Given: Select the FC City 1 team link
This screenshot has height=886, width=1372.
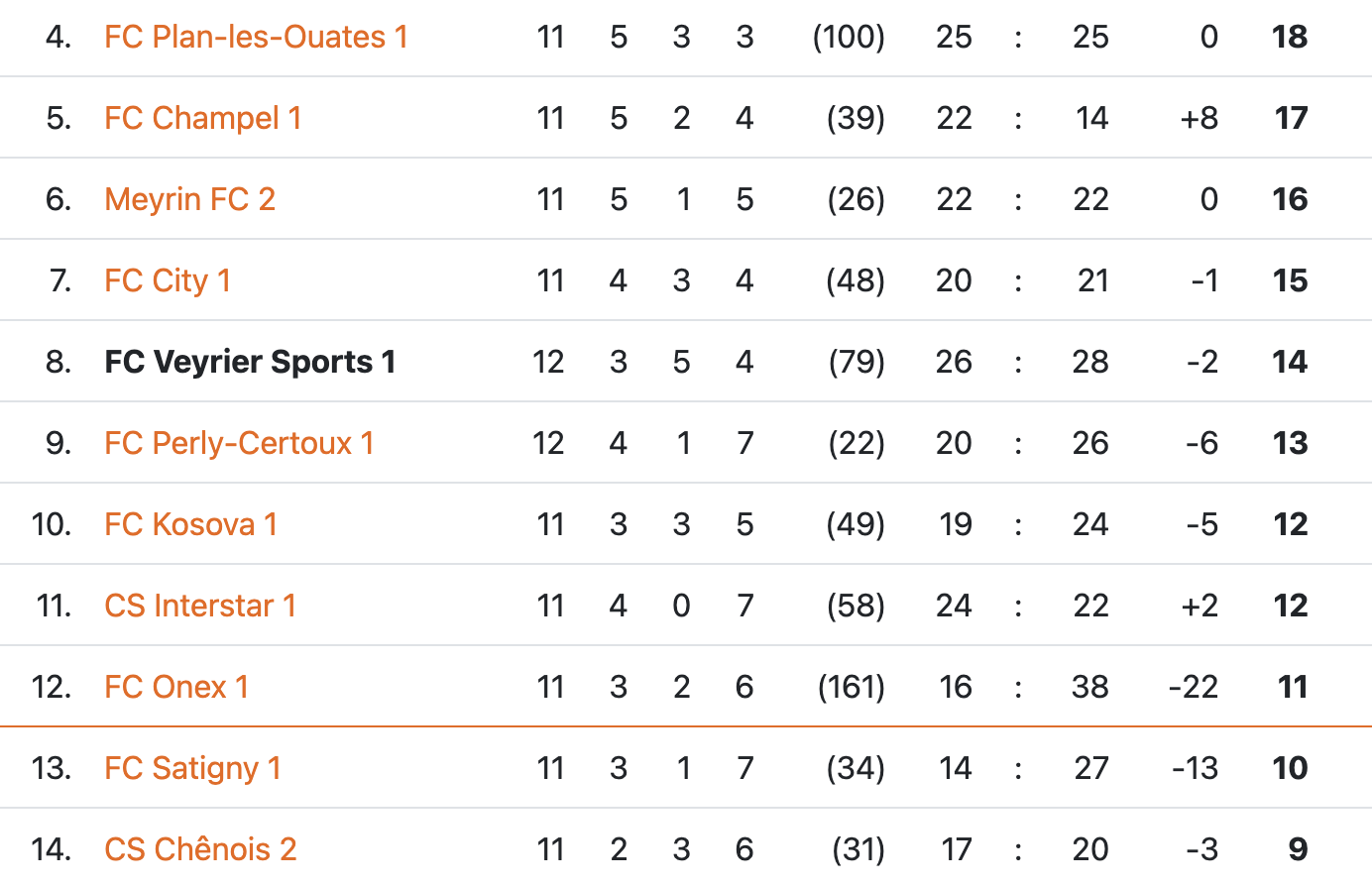Looking at the screenshot, I should pos(168,281).
